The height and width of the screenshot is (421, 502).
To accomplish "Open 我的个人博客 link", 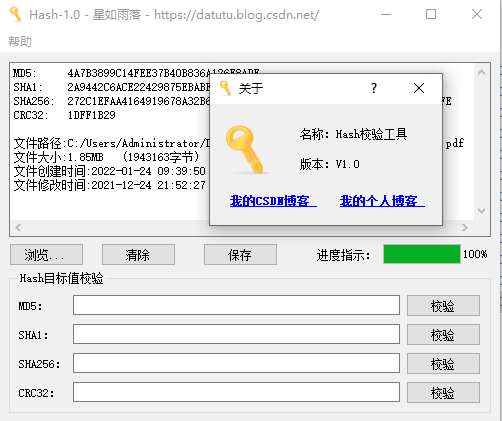I will pos(382,201).
